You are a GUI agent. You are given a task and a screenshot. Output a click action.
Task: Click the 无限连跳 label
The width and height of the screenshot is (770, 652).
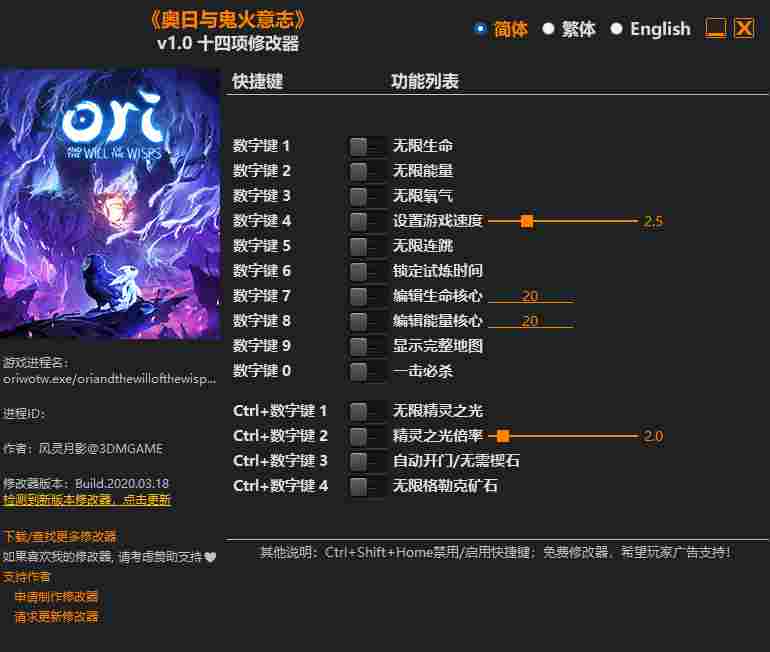pos(422,246)
